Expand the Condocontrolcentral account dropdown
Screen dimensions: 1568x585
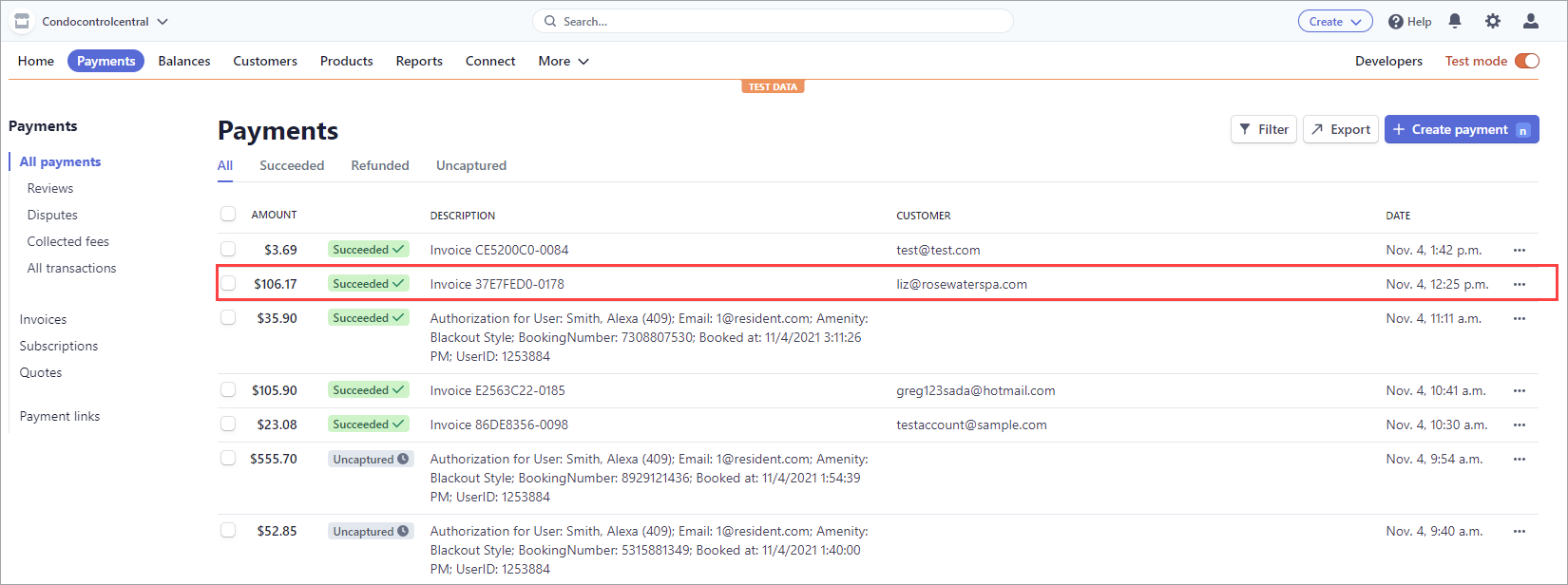(163, 21)
